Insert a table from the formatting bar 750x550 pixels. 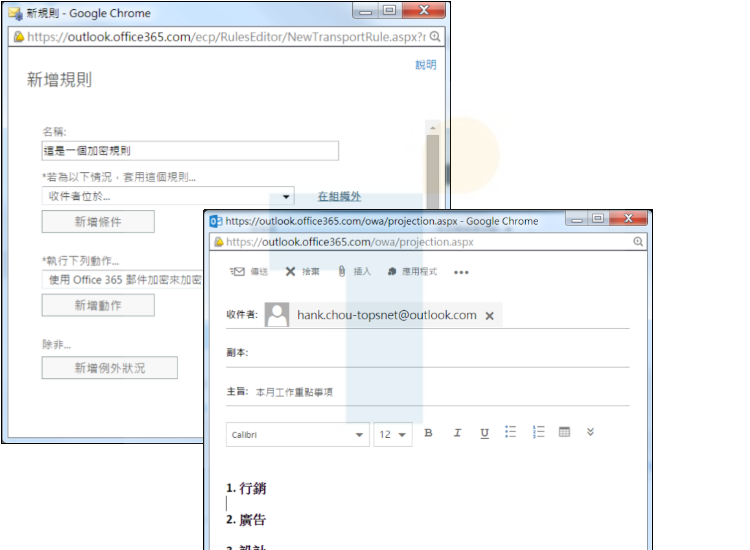click(x=564, y=432)
